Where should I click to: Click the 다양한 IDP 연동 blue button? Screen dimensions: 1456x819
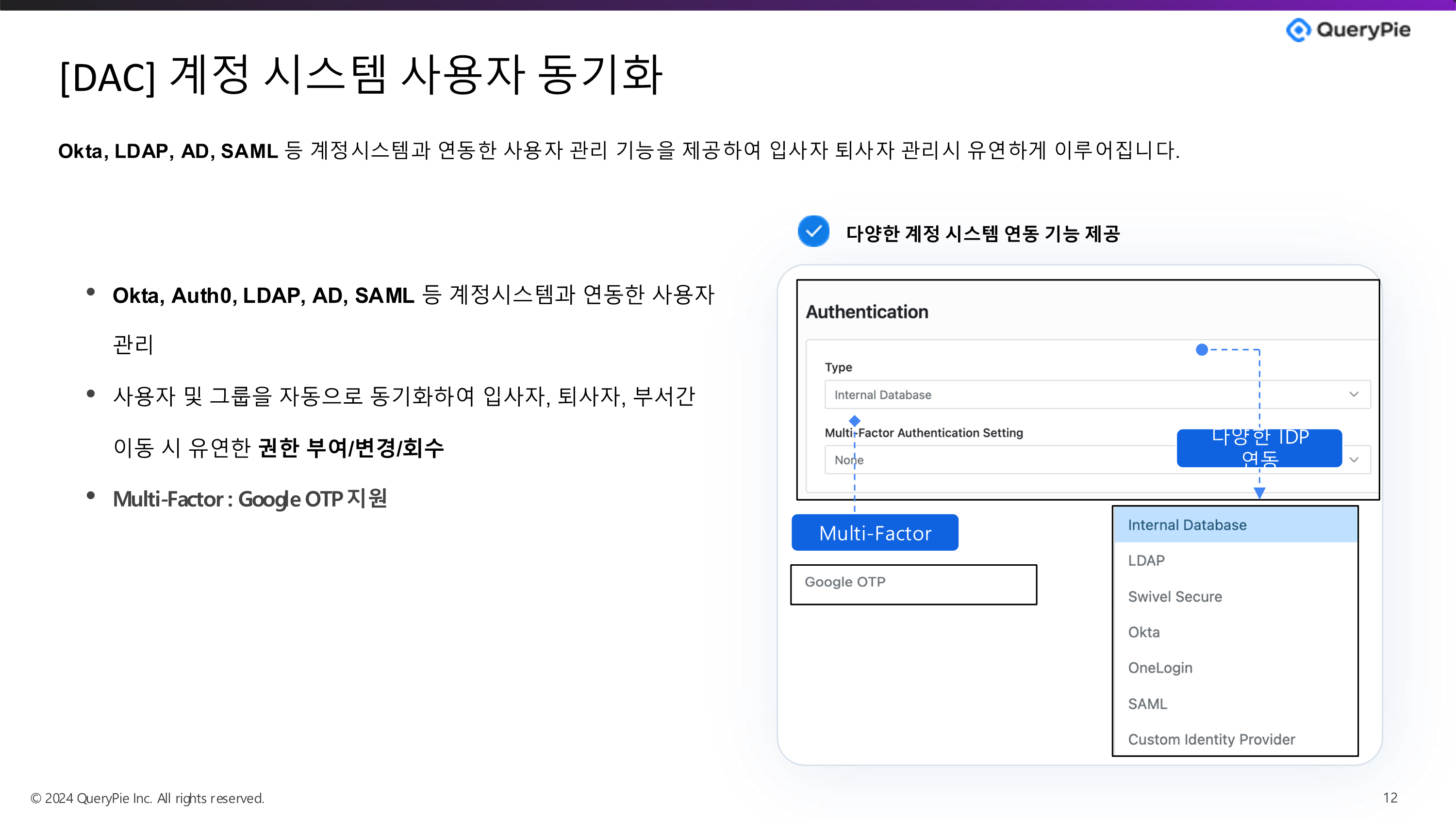pyautogui.click(x=1259, y=448)
